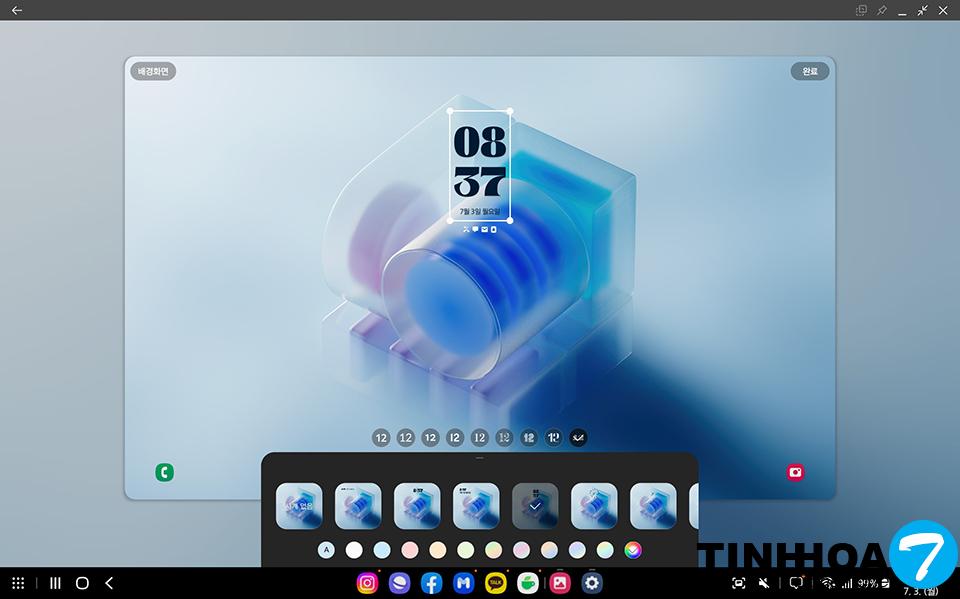Click the clock widget showing 08 37
Screen dimensions: 960x599
[480, 165]
